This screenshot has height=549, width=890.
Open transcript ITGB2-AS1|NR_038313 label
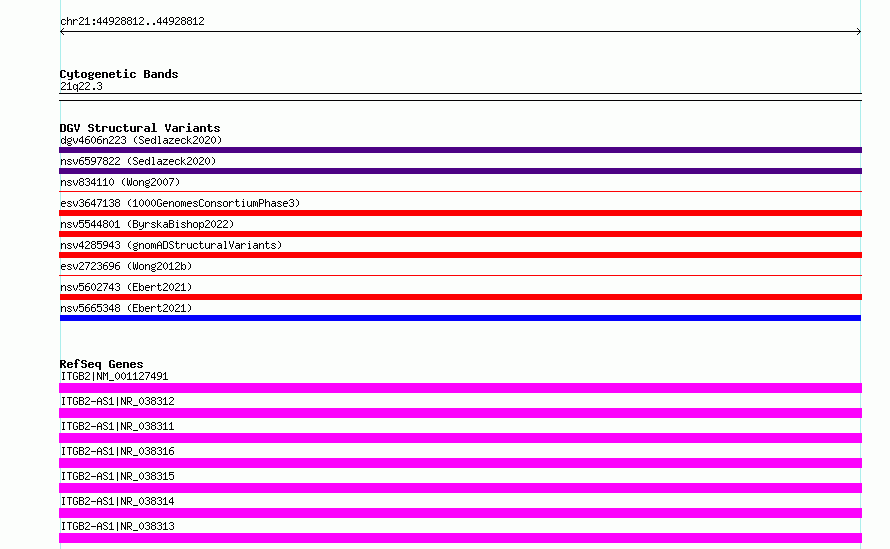[x=117, y=526]
